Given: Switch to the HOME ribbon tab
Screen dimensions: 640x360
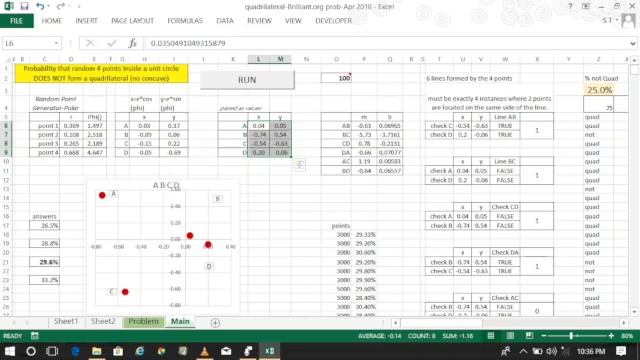Looking at the screenshot, I should pos(51,21).
